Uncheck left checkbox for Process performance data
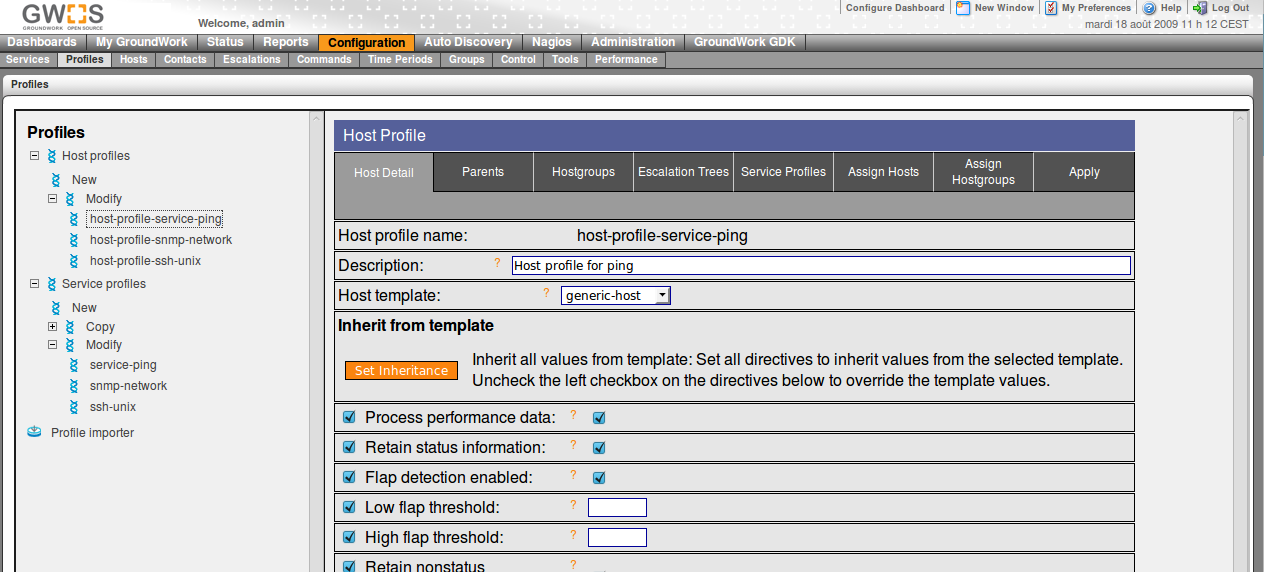The height and width of the screenshot is (572, 1264). [349, 418]
